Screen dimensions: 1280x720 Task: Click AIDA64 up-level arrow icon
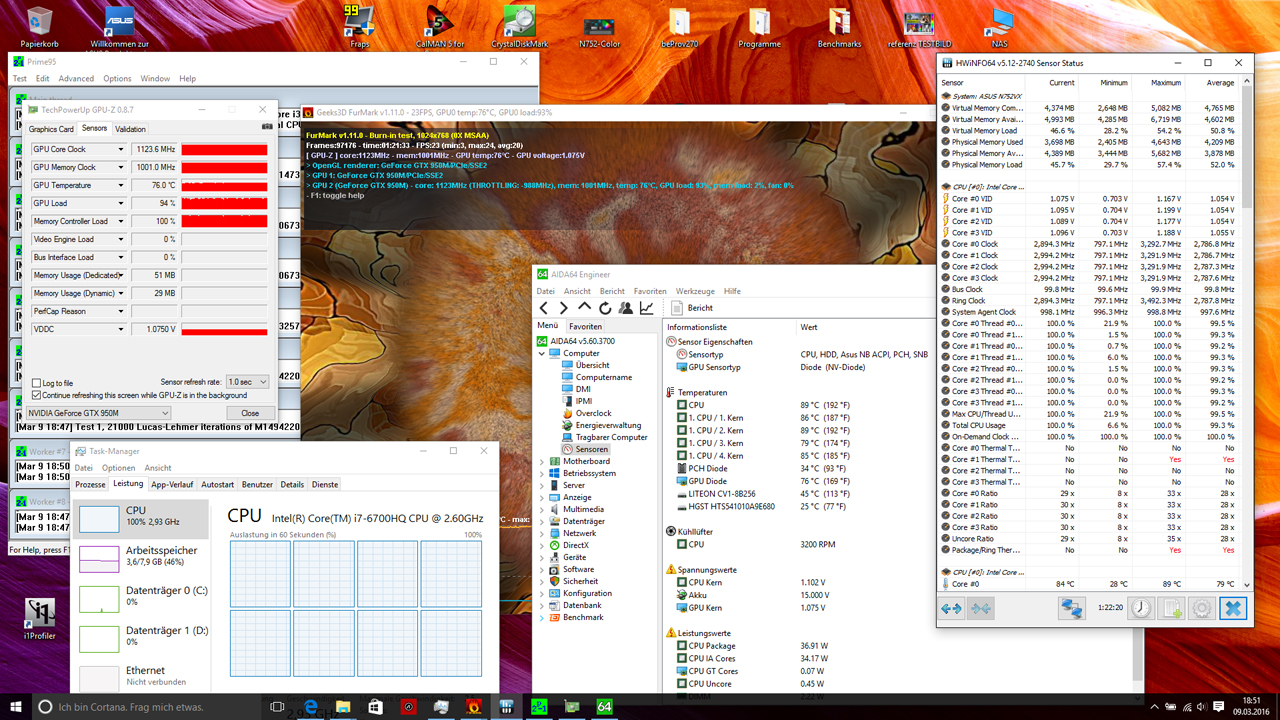coord(585,308)
